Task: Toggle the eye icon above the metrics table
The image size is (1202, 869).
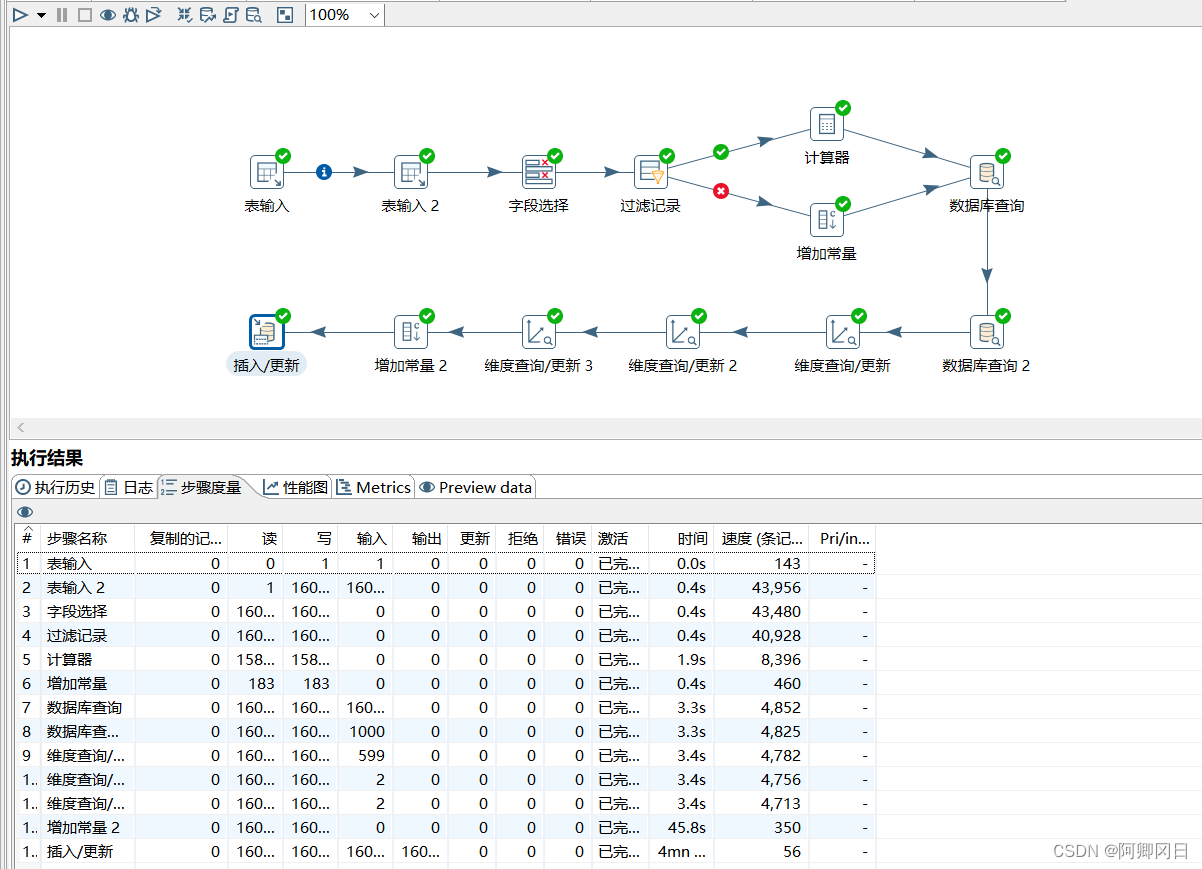Action: pyautogui.click(x=25, y=512)
